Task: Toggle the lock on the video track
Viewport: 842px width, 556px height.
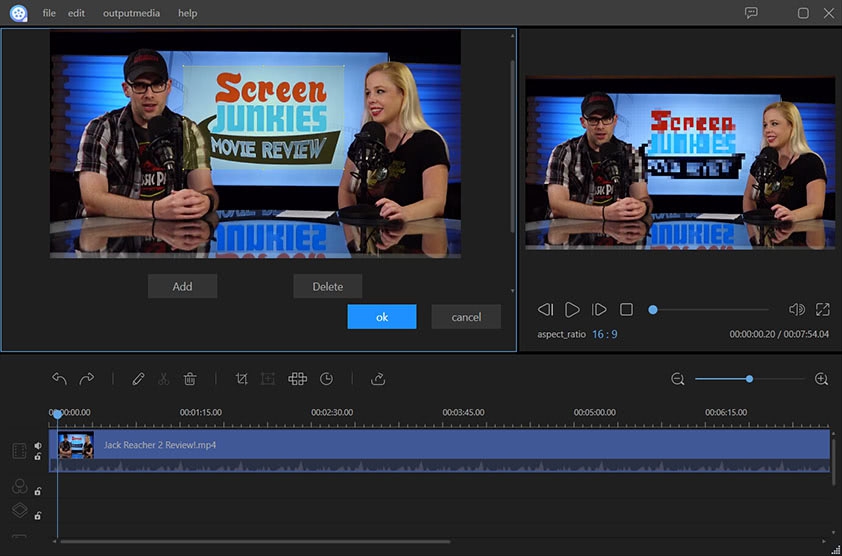Action: click(x=38, y=457)
